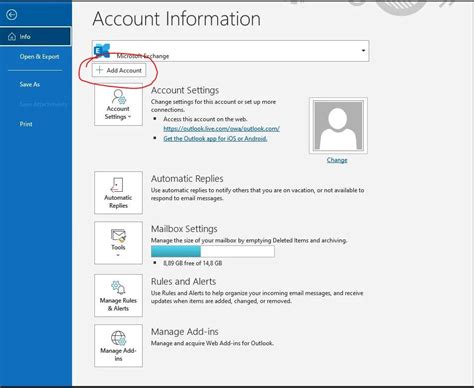Click the Account Information page title
This screenshot has width=474, height=388.
tap(177, 19)
